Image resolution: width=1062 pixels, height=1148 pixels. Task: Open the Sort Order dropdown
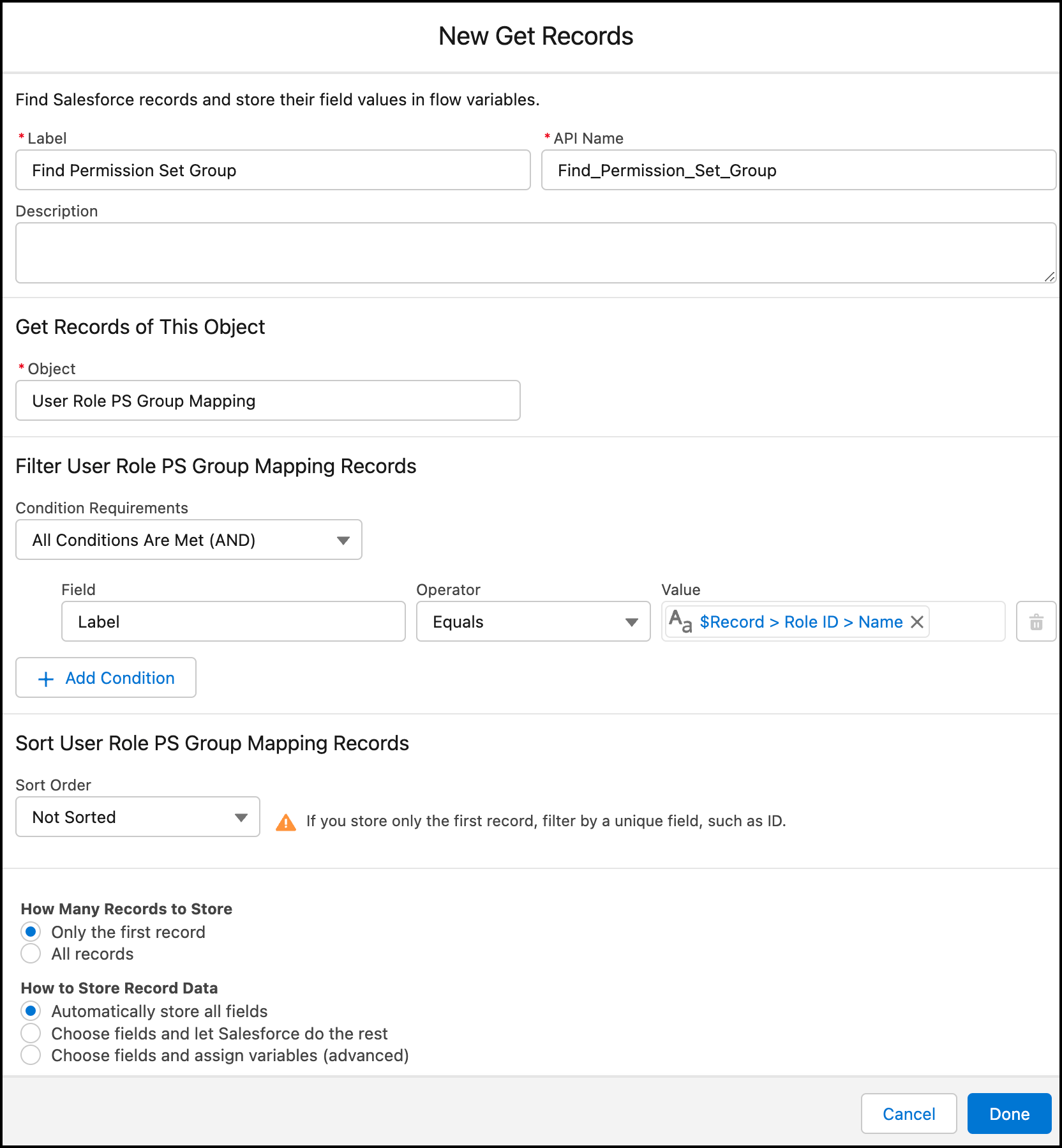[138, 817]
